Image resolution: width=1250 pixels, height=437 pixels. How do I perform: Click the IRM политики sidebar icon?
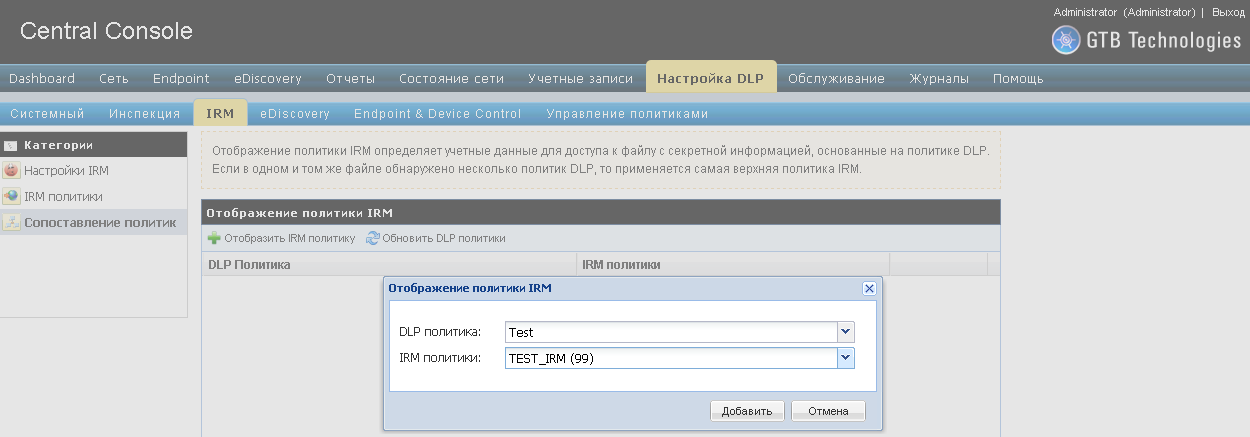coord(12,197)
